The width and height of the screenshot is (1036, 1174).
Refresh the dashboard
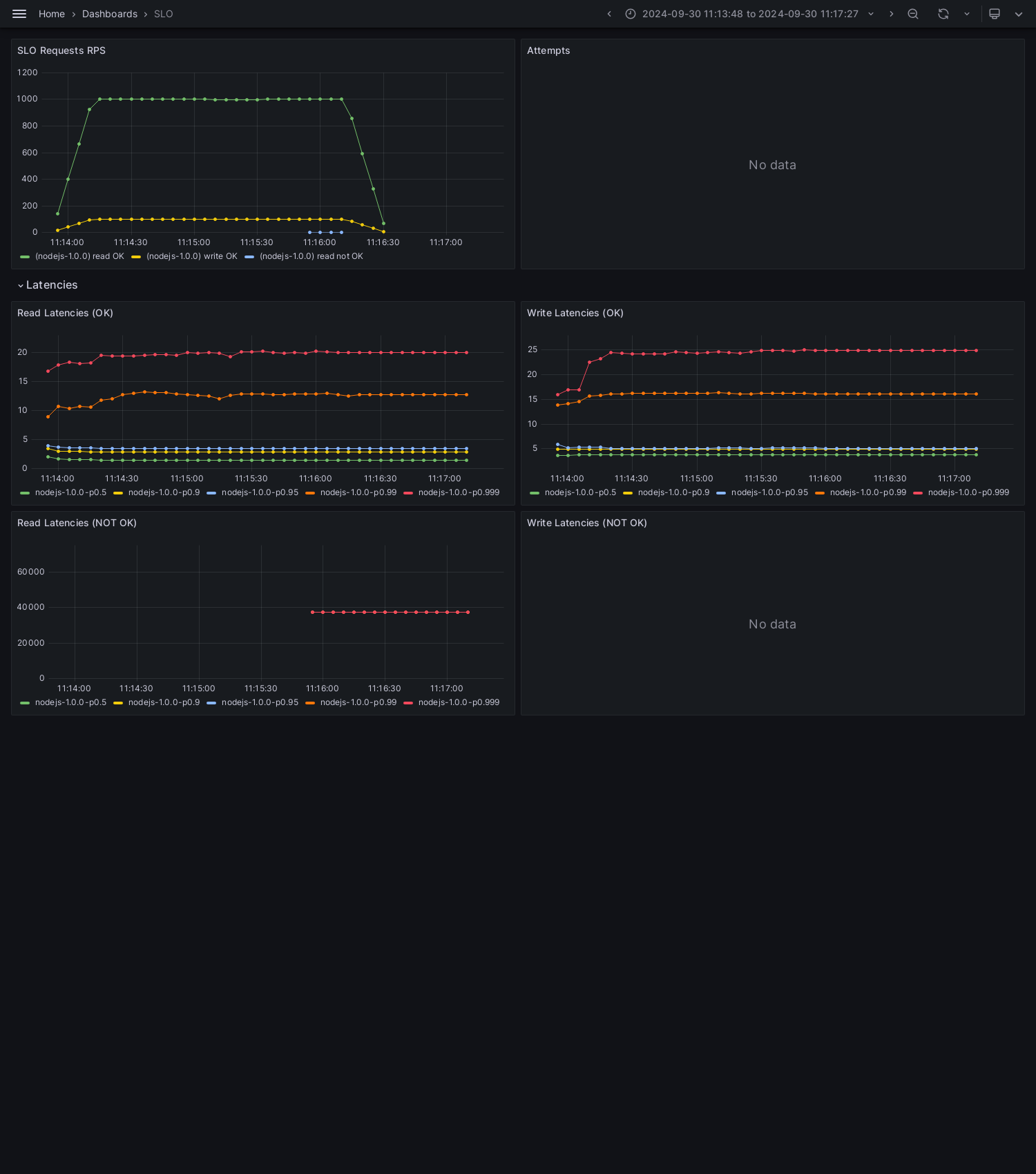[x=943, y=14]
